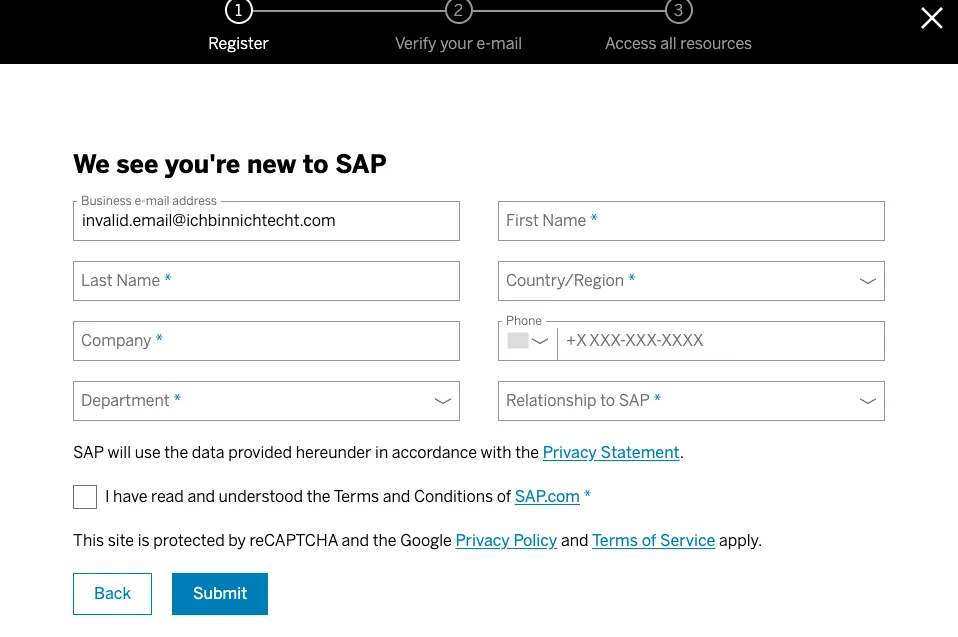Focus the Business e-mail address field
Image resolution: width=958 pixels, height=637 pixels.
266,221
